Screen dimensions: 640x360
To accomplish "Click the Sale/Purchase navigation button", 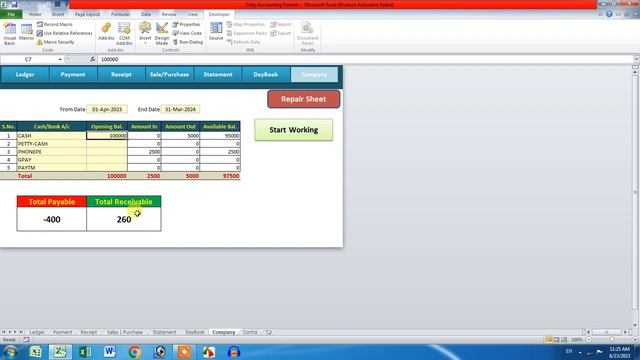I will [169, 75].
